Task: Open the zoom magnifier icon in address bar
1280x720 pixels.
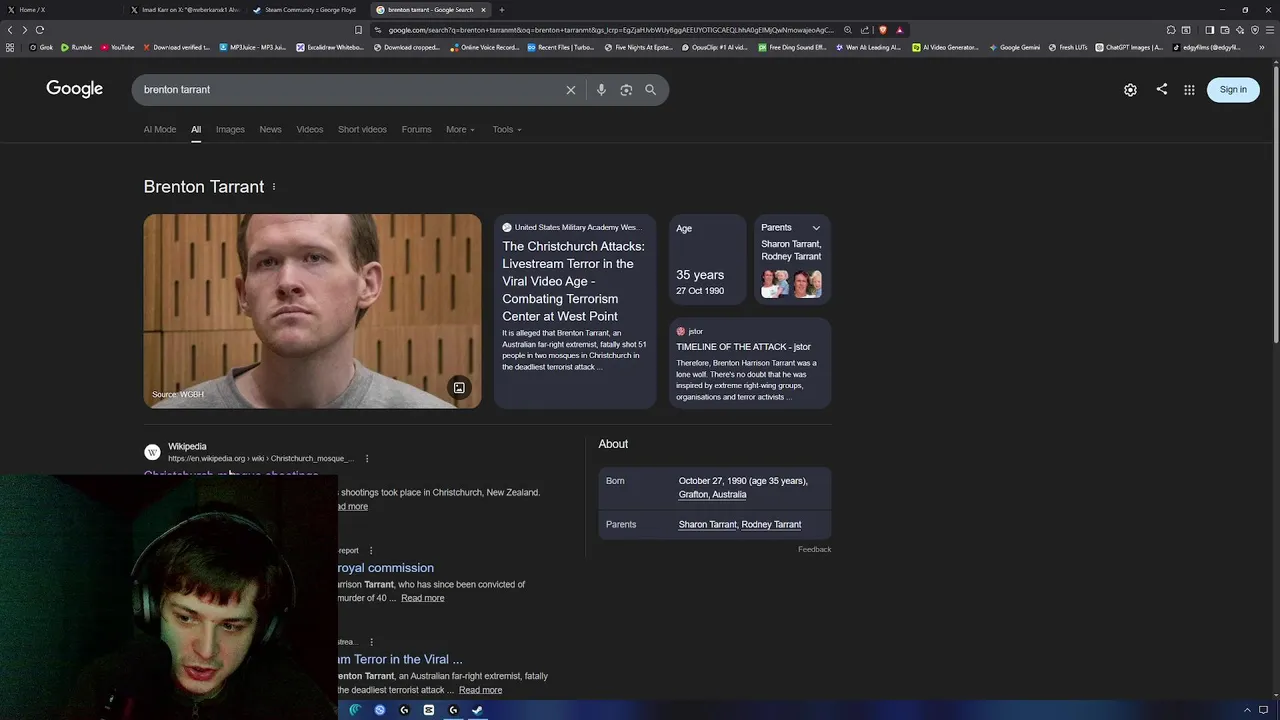Action: (x=848, y=30)
